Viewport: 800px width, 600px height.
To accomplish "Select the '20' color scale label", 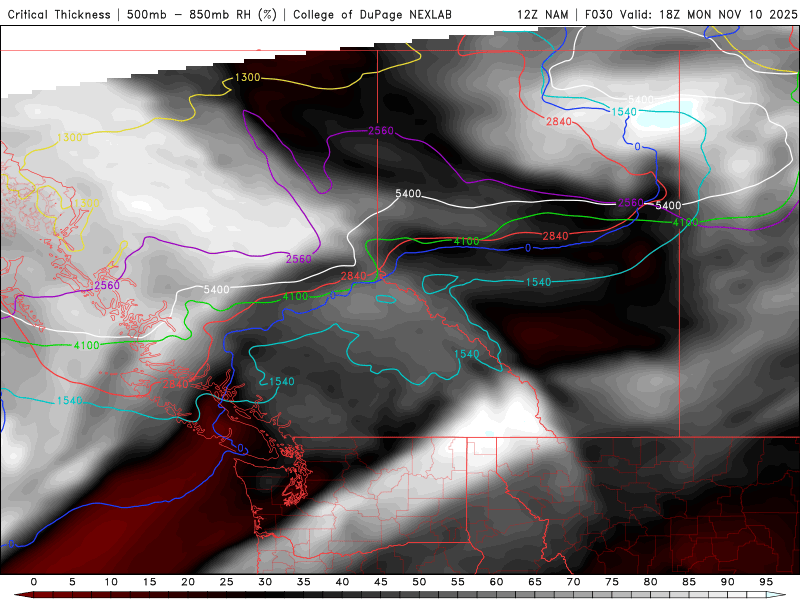I will click(x=188, y=582).
